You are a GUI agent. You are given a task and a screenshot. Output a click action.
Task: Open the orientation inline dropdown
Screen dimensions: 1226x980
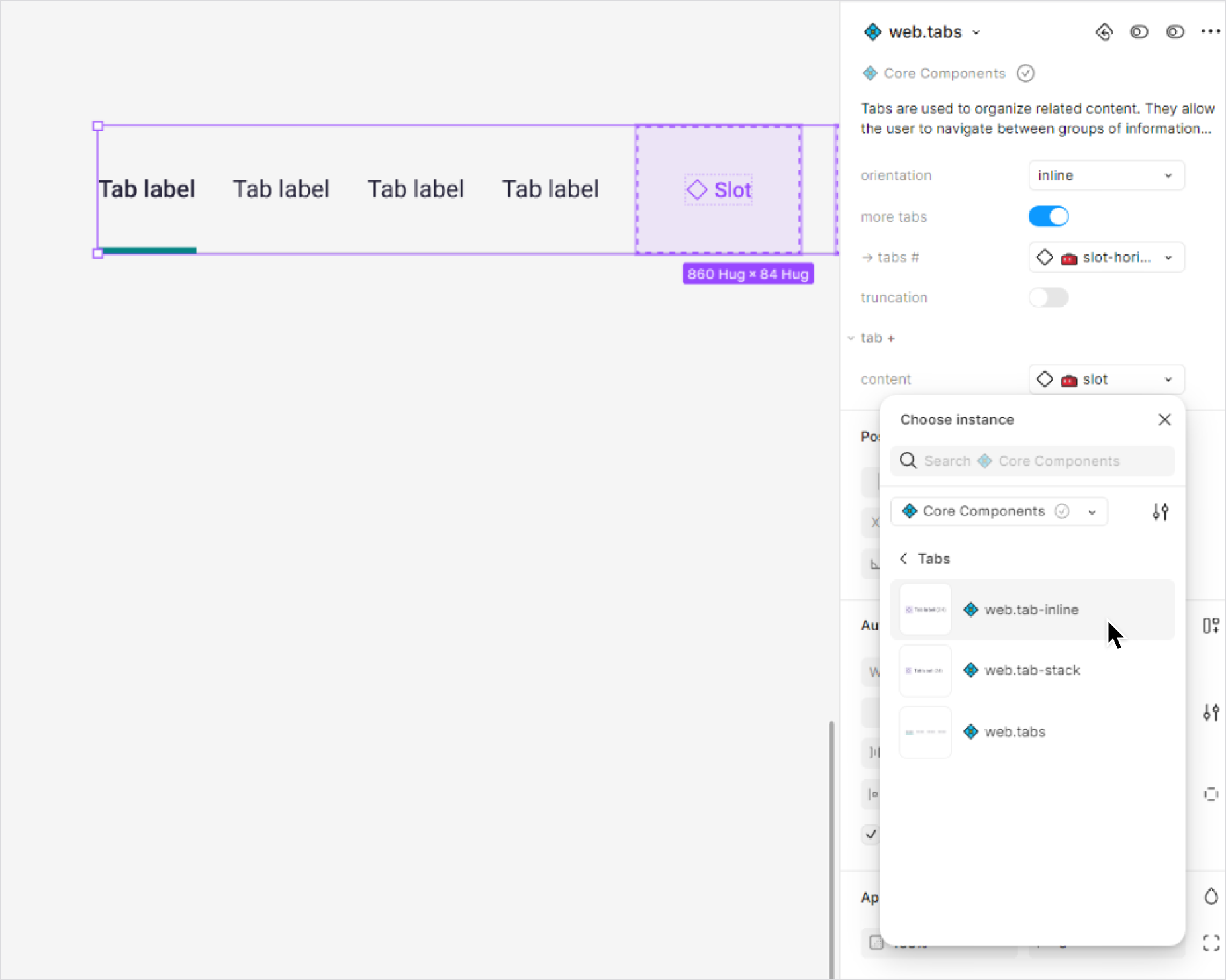[1106, 175]
